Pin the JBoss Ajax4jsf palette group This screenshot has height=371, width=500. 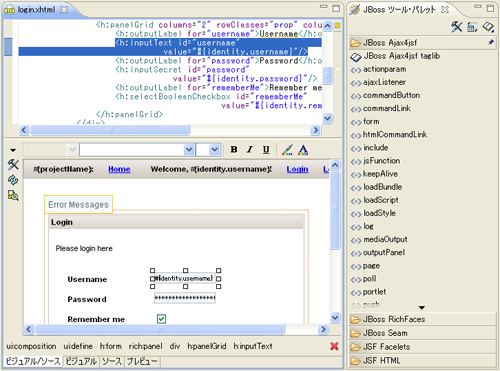click(491, 42)
